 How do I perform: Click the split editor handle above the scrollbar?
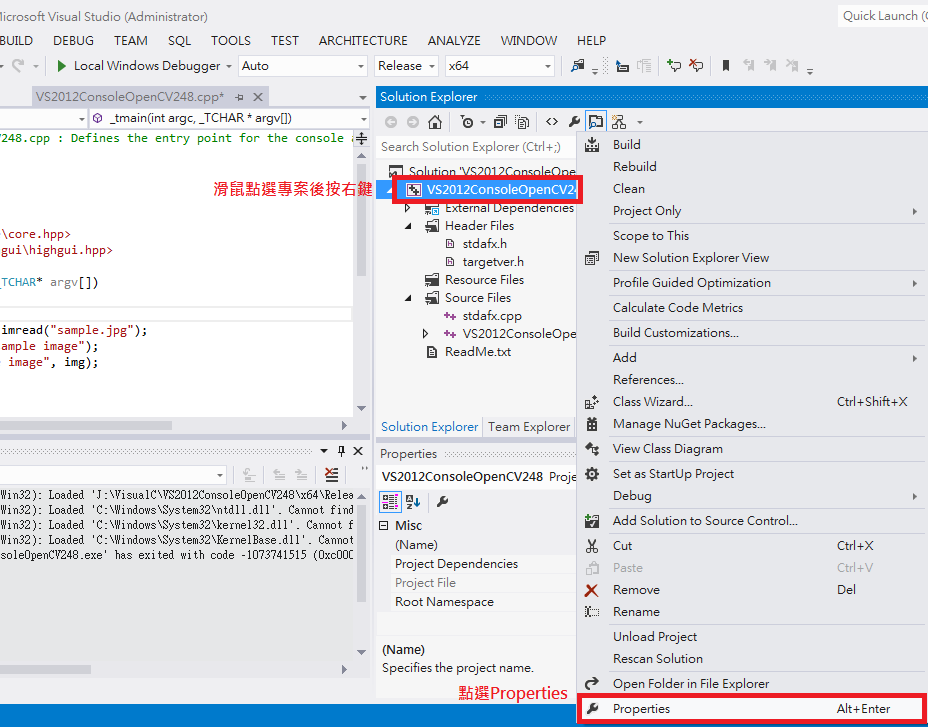pyautogui.click(x=362, y=139)
